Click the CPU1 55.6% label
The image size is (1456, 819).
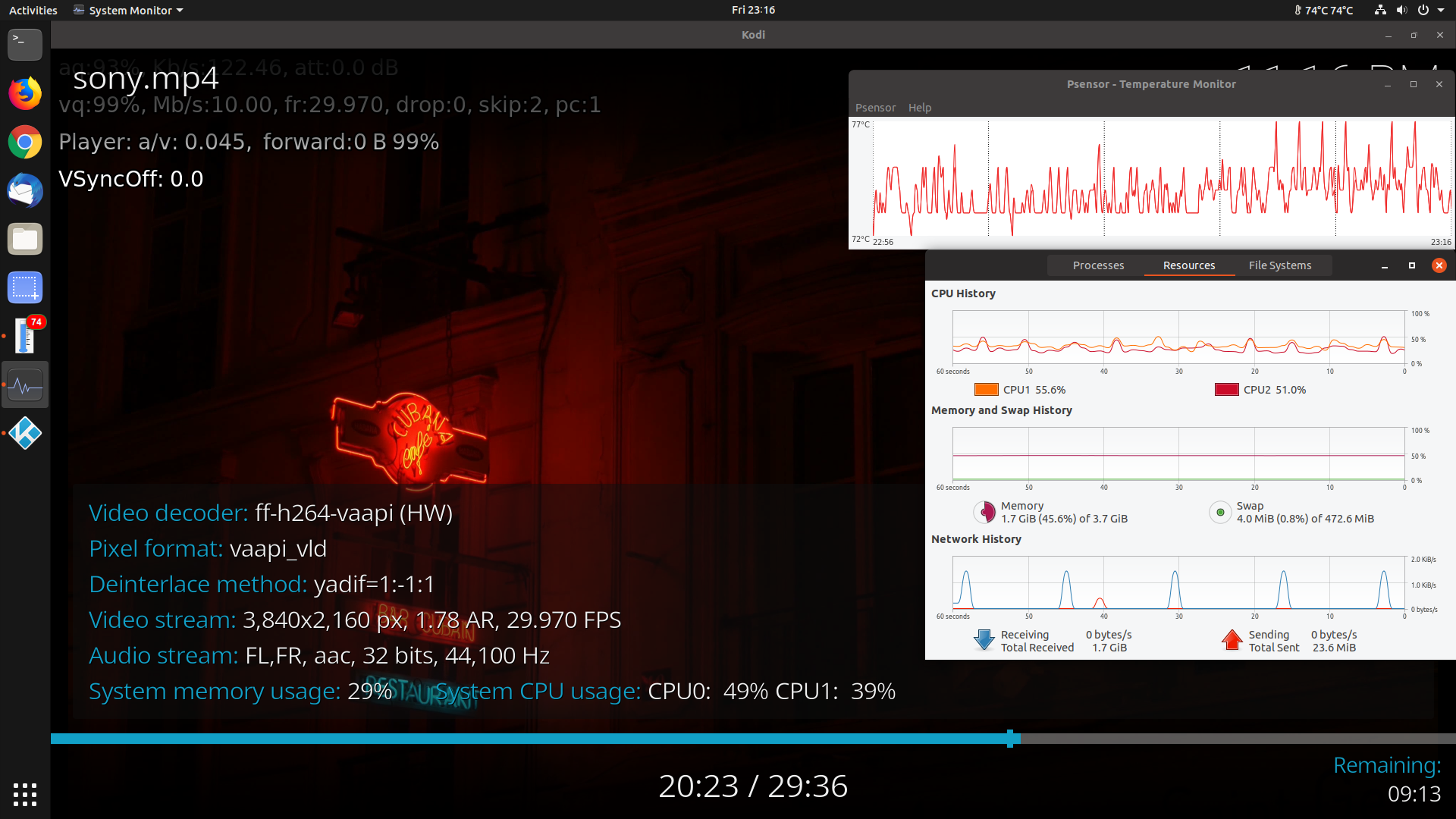coord(1034,390)
